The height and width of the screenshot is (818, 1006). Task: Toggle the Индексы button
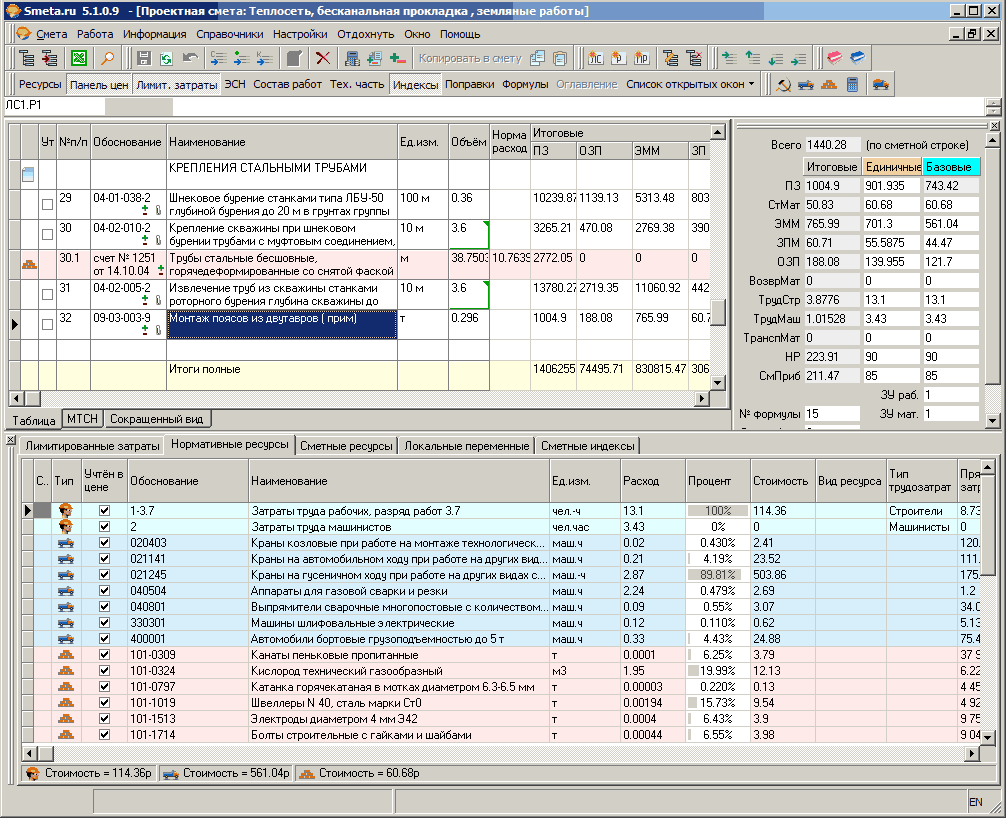tap(415, 85)
